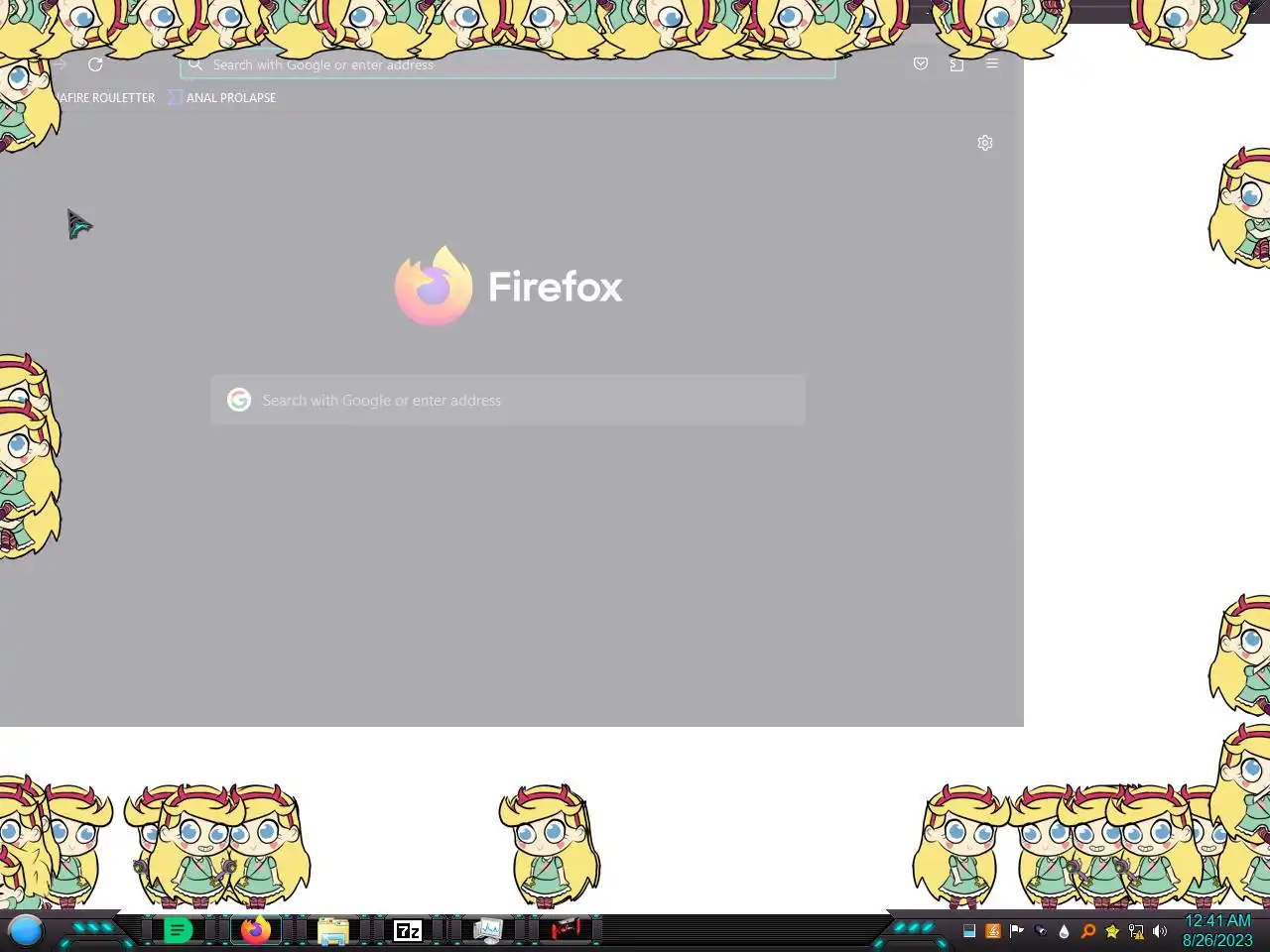The height and width of the screenshot is (952, 1270).
Task: Reload the current Firefox page
Action: click(95, 64)
